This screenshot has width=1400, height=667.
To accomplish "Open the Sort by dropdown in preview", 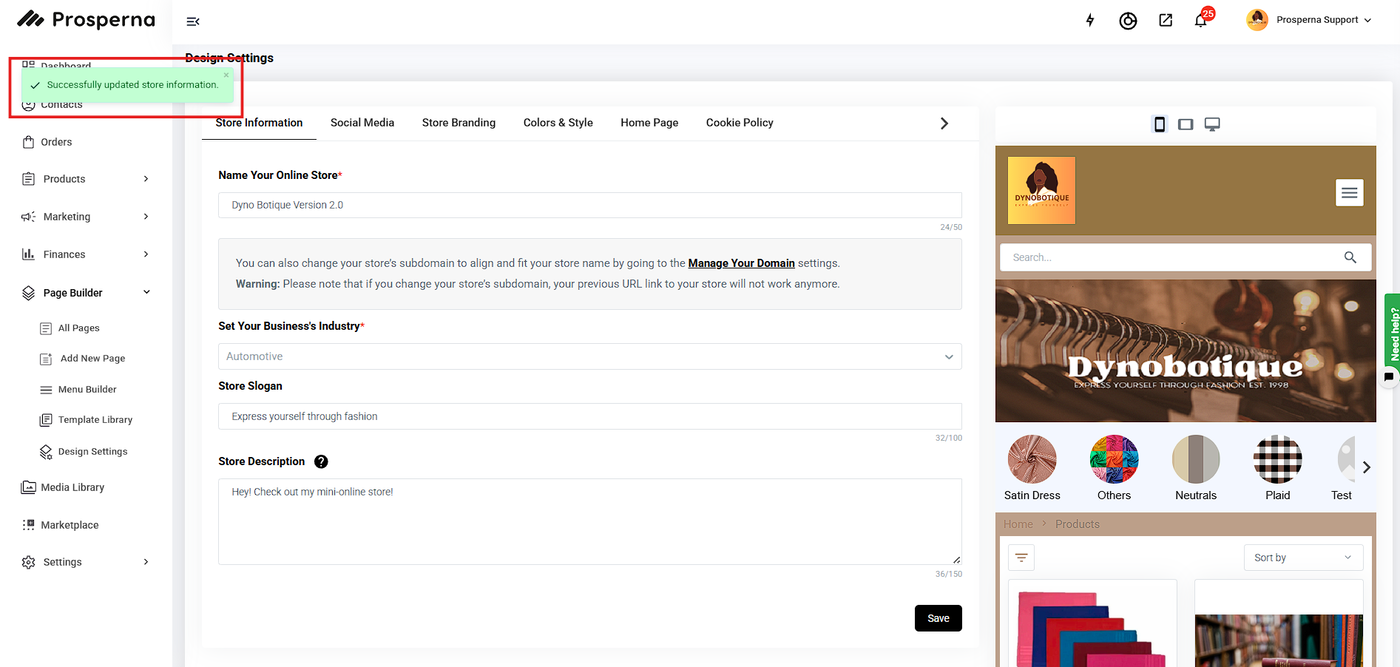I will pyautogui.click(x=1303, y=558).
